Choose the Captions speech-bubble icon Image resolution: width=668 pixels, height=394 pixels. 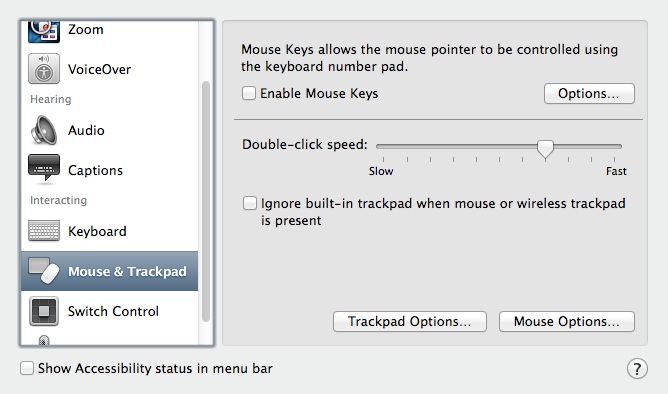[x=43, y=169]
